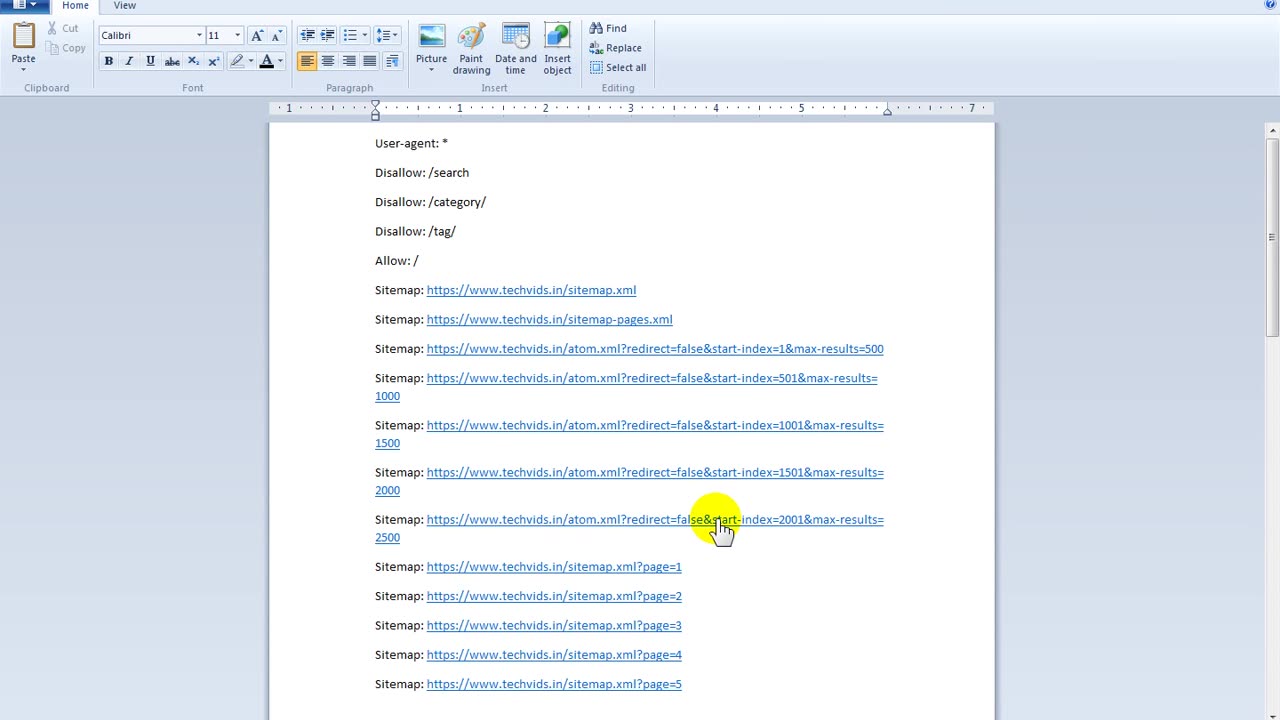This screenshot has height=720, width=1280.
Task: Click the text highlight color marker
Action: coord(237,61)
